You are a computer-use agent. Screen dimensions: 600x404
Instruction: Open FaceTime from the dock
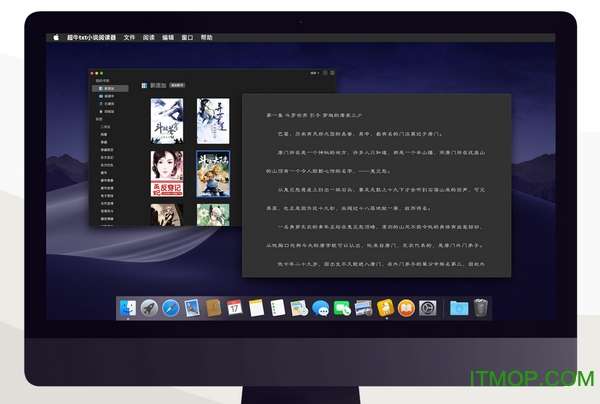341,309
